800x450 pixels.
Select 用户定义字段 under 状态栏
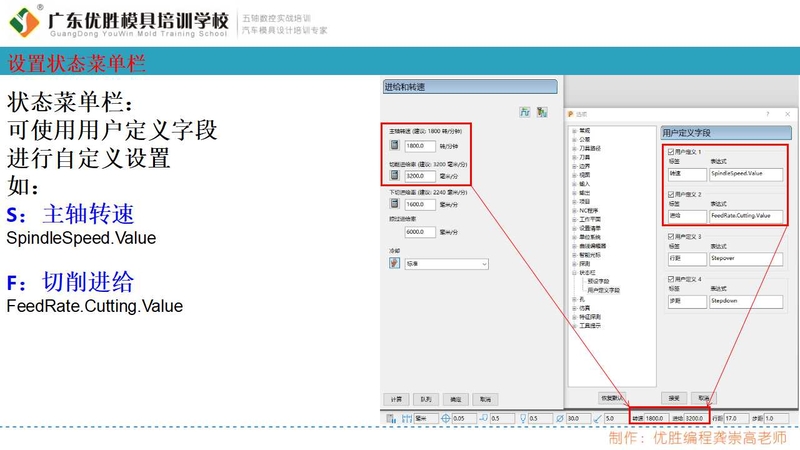604,290
